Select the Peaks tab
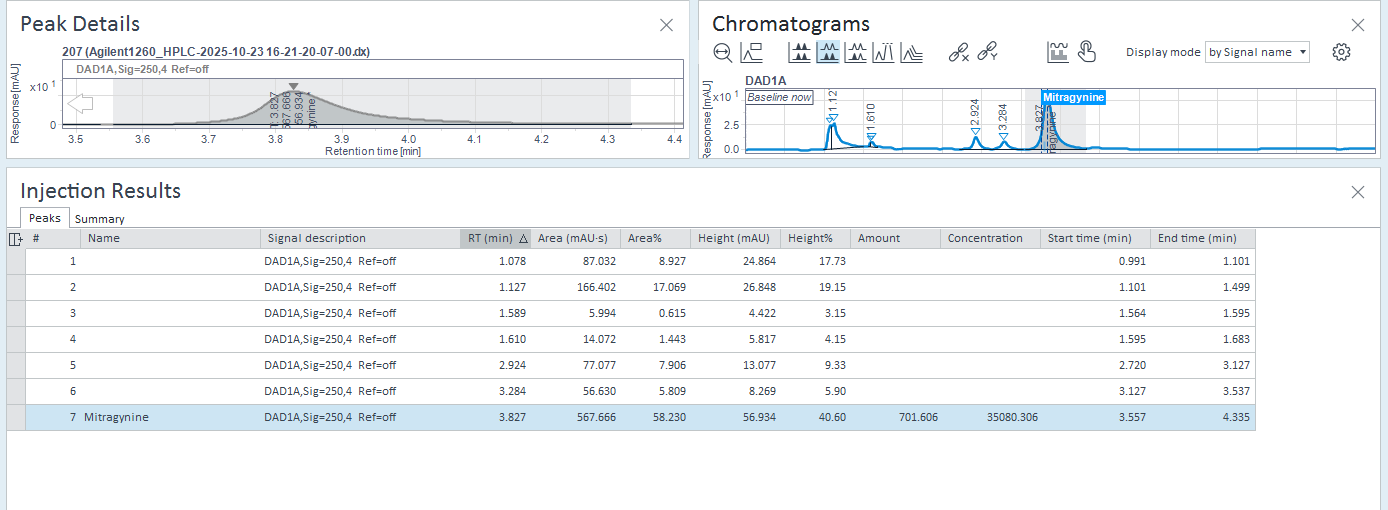This screenshot has width=1388, height=510. pos(44,218)
